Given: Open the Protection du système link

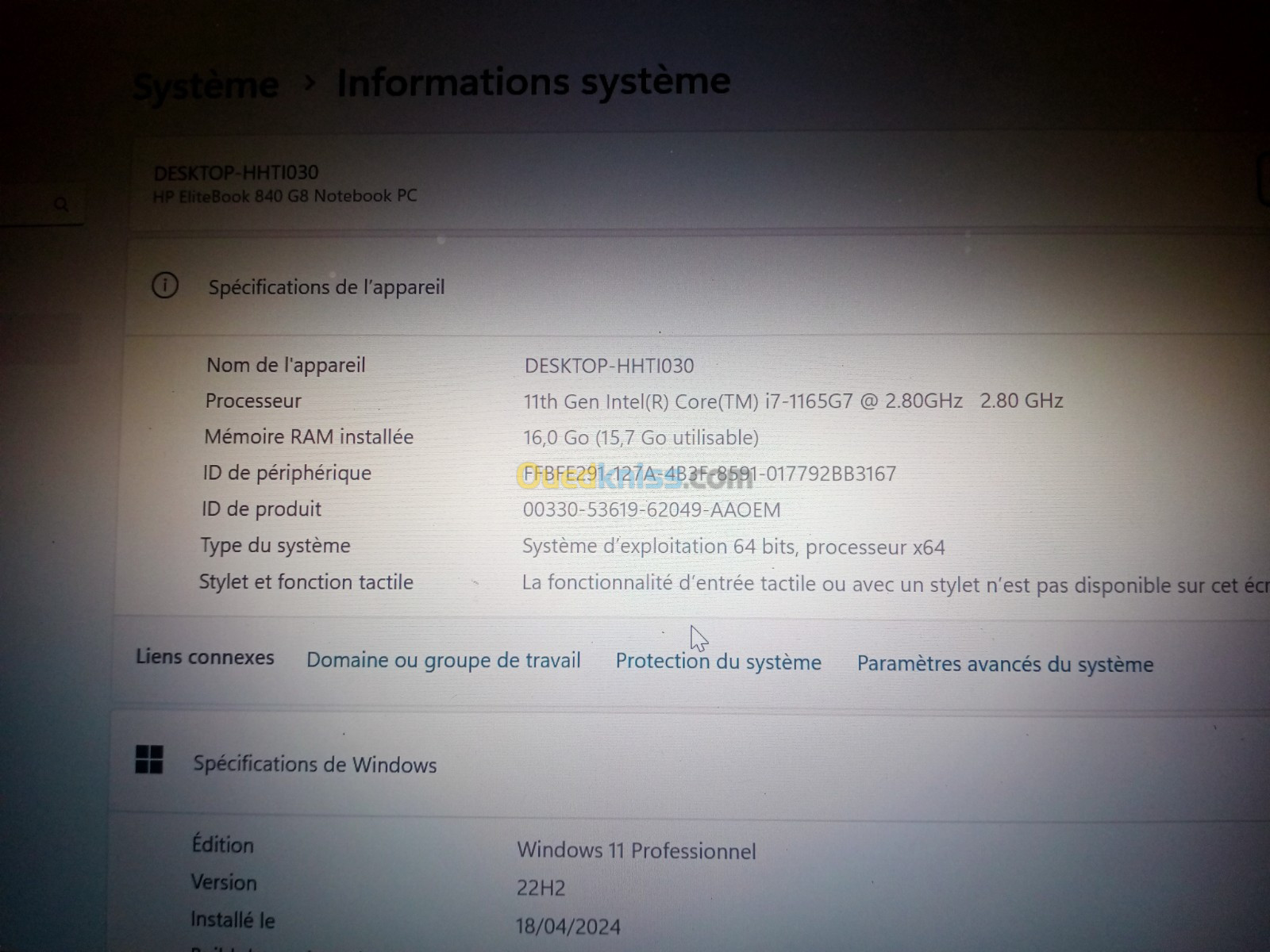Looking at the screenshot, I should [718, 662].
